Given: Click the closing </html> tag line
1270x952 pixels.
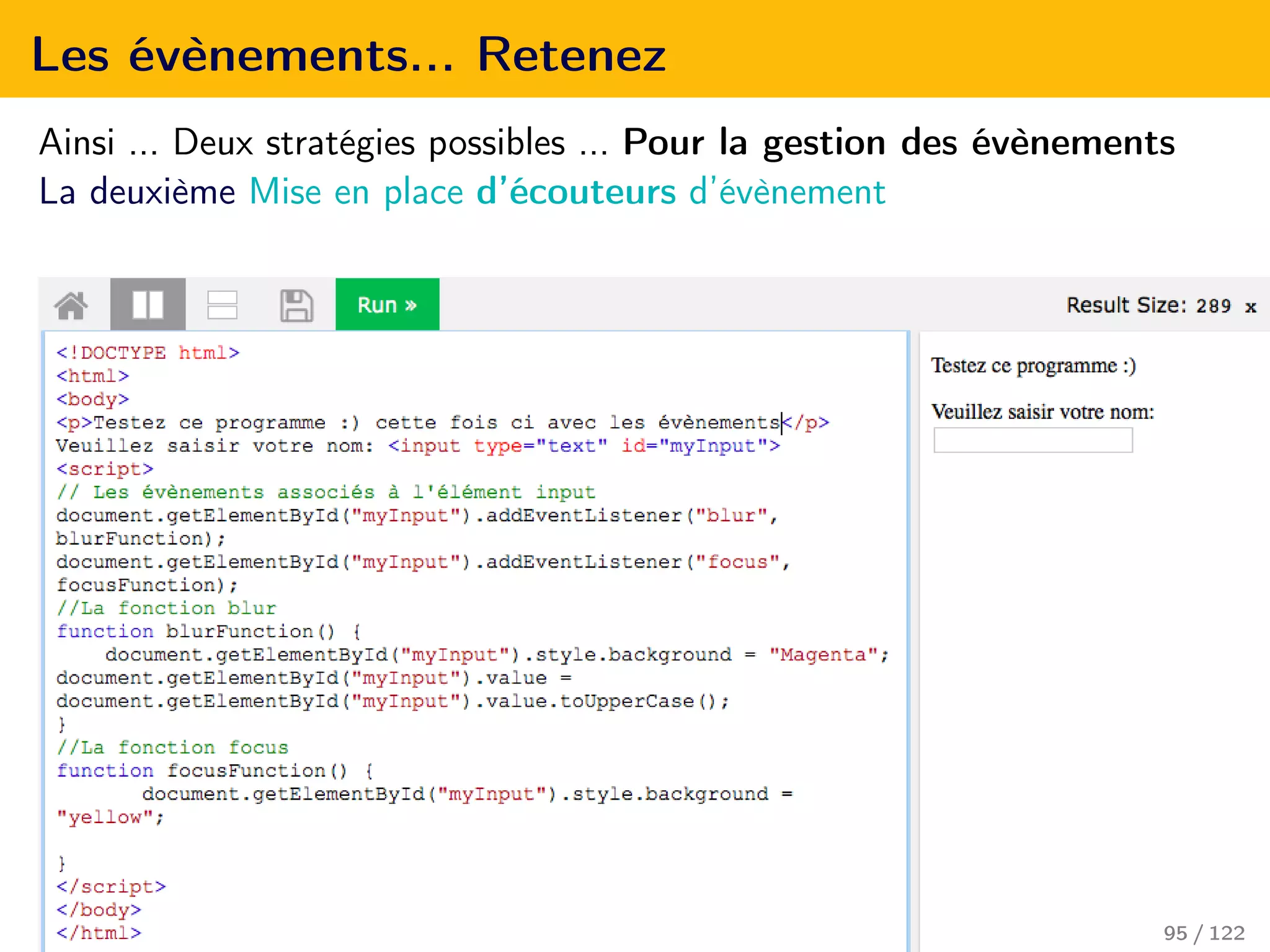Looking at the screenshot, I should tap(99, 933).
